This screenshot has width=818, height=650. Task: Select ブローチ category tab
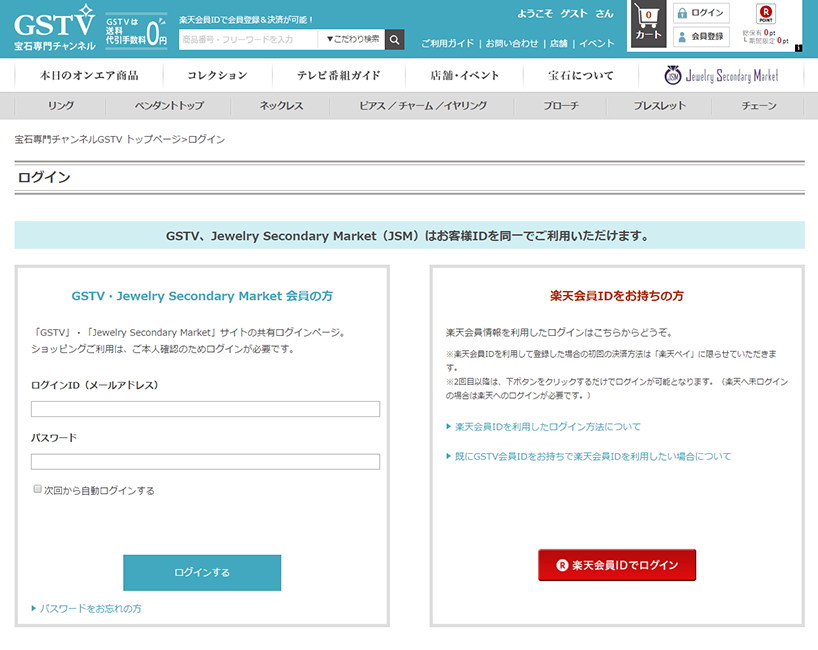click(561, 106)
